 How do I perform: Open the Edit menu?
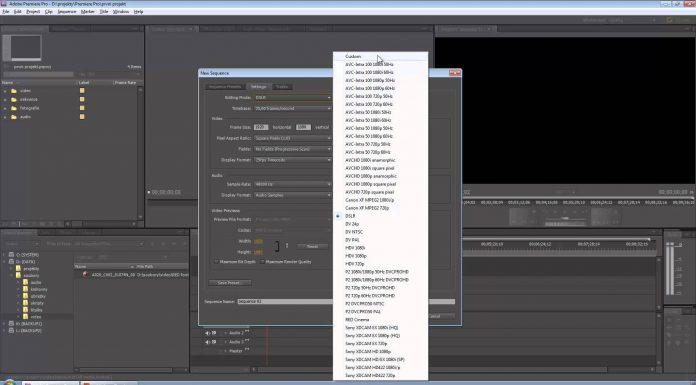(18, 12)
